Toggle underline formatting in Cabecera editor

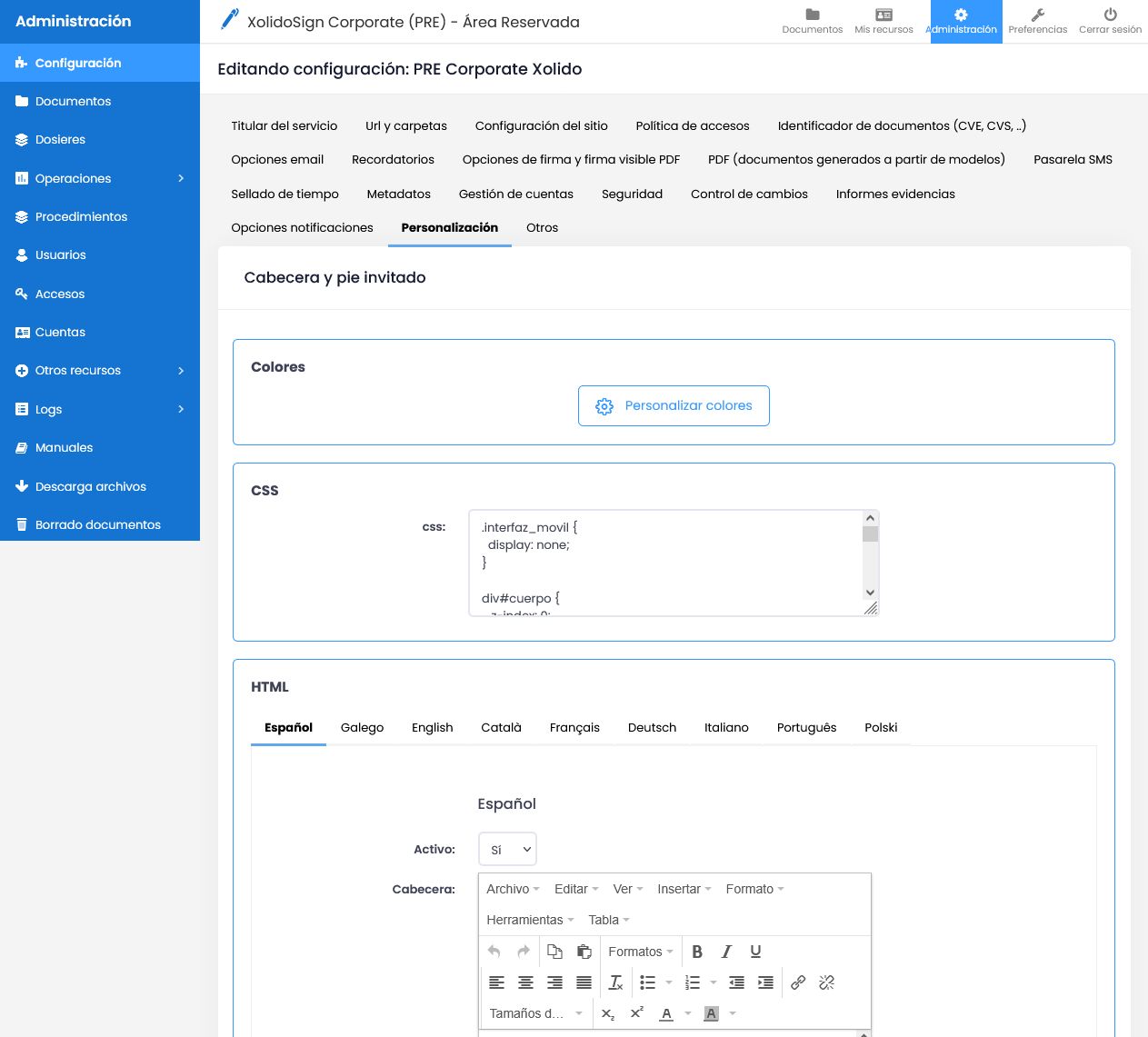(x=755, y=952)
